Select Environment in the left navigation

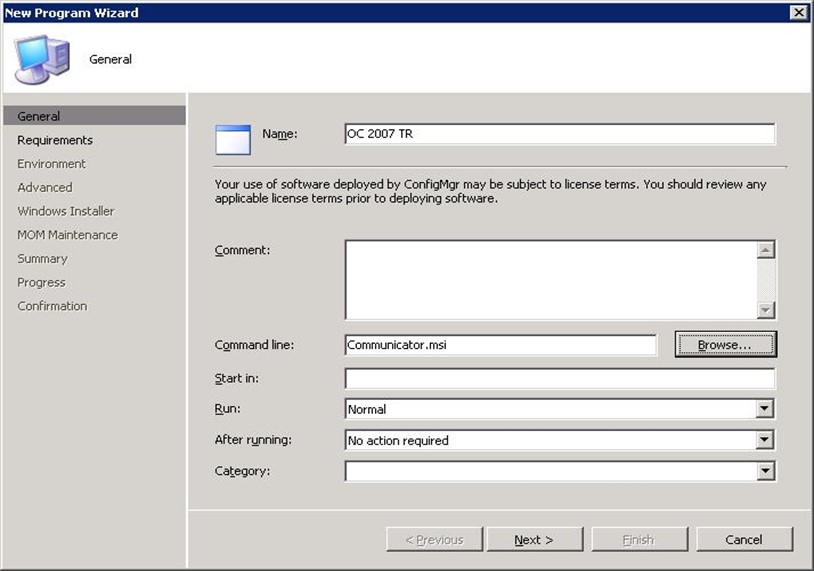tap(51, 164)
